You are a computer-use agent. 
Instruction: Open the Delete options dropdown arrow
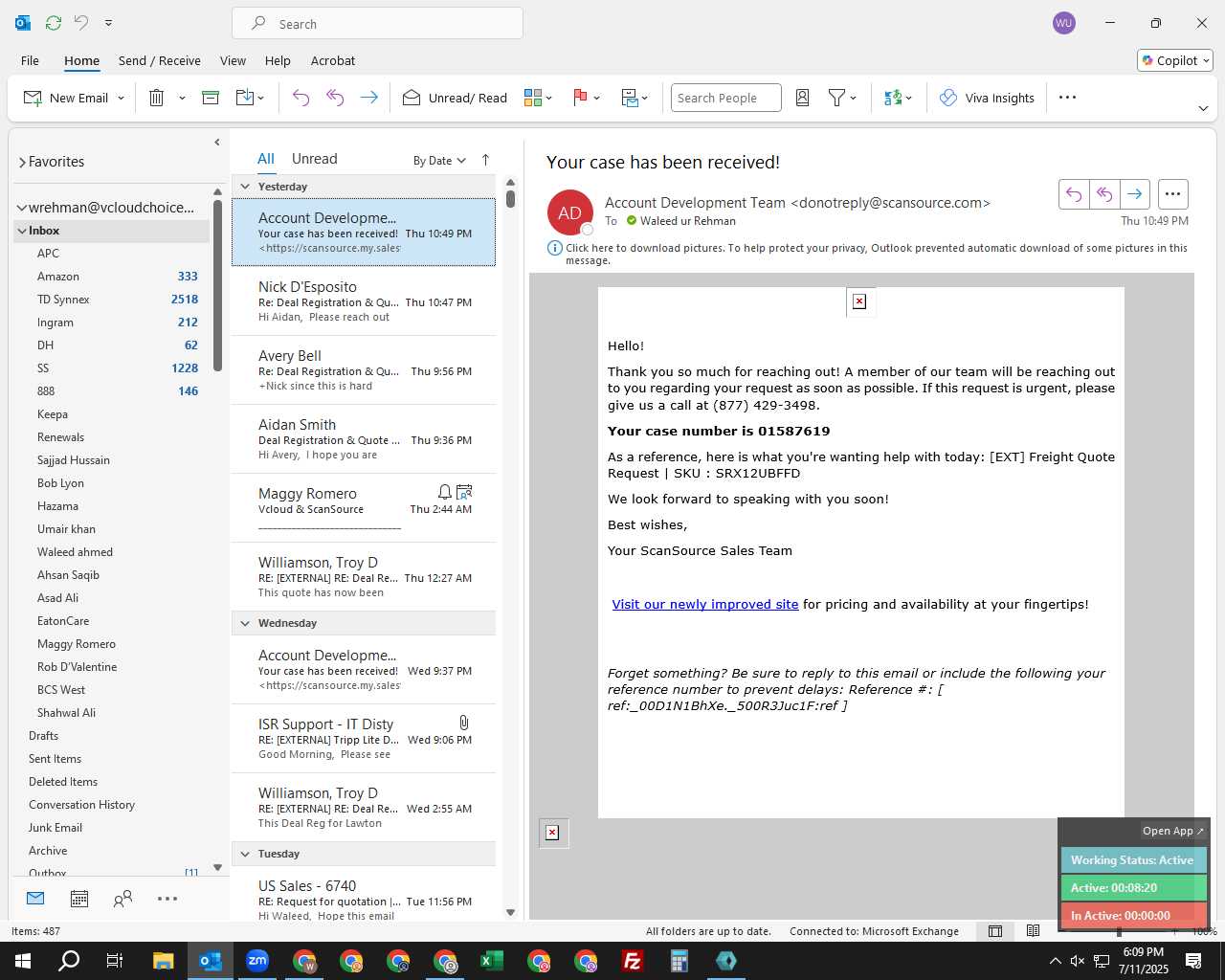[182, 98]
